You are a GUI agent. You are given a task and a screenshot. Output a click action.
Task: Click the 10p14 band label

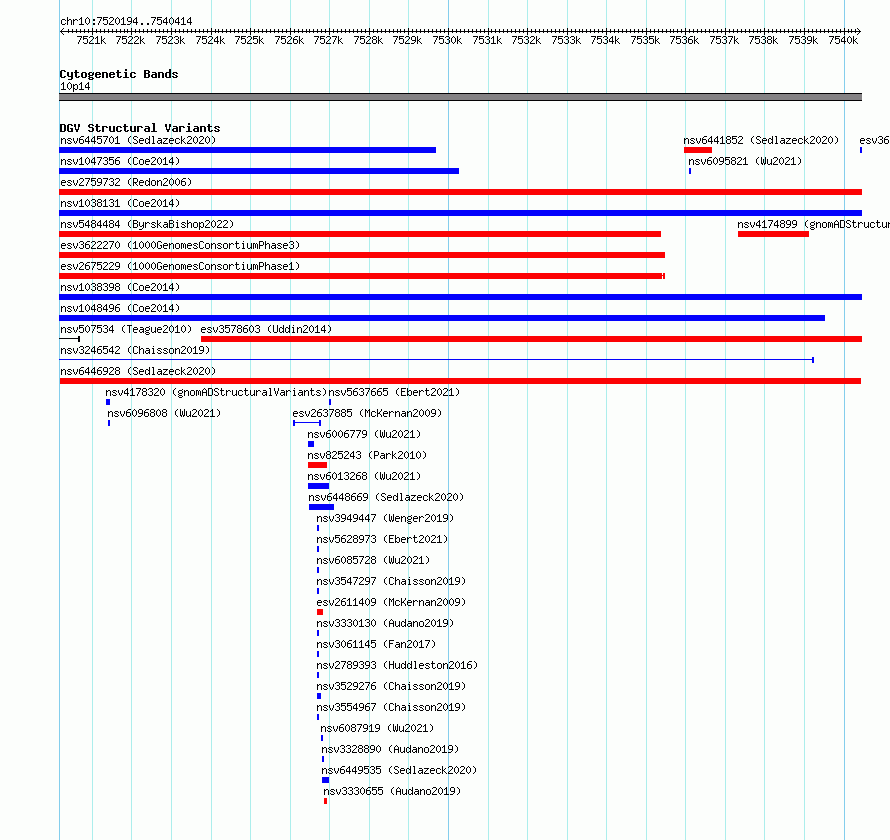coord(75,86)
